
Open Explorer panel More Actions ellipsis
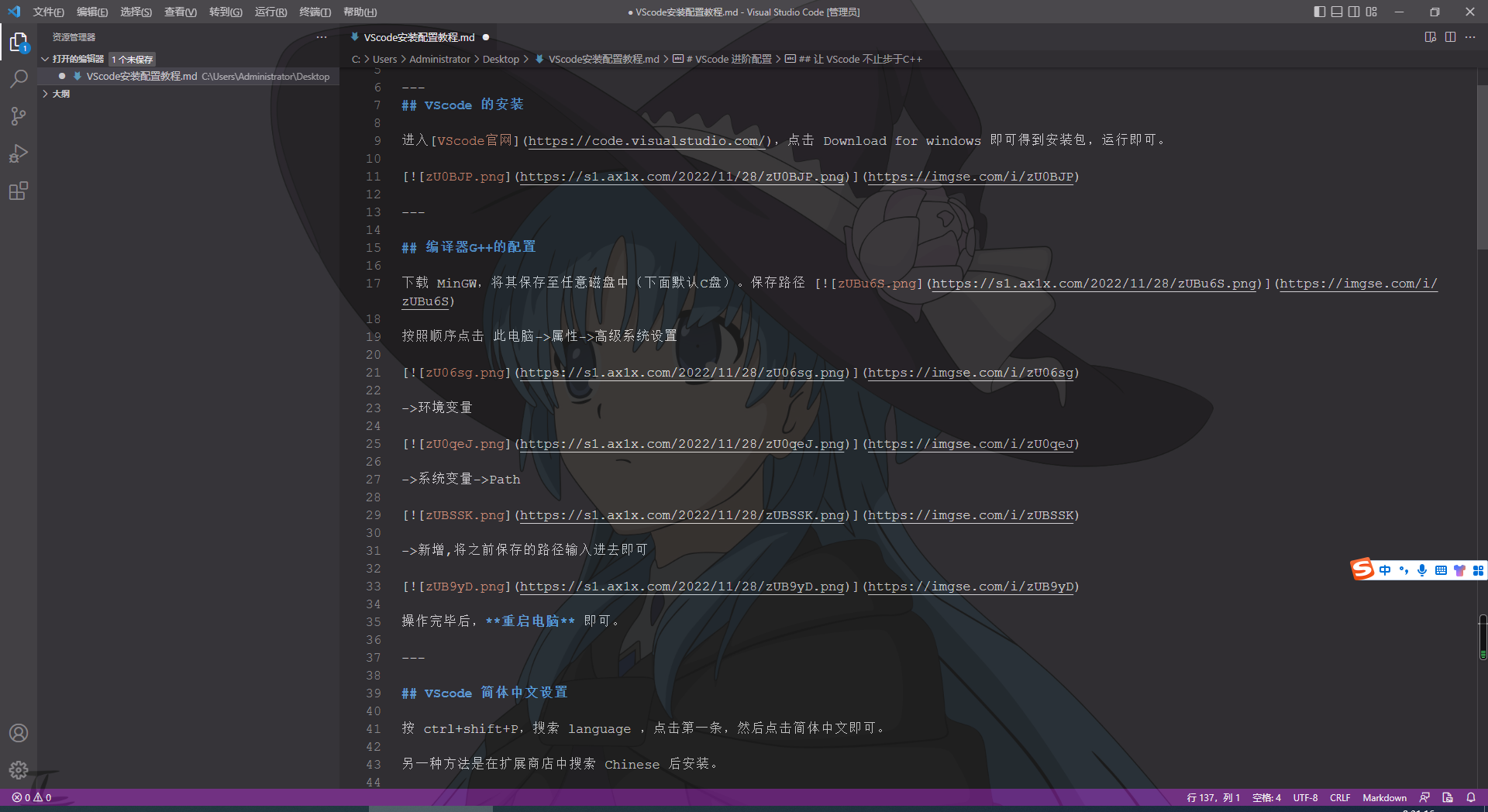point(322,37)
